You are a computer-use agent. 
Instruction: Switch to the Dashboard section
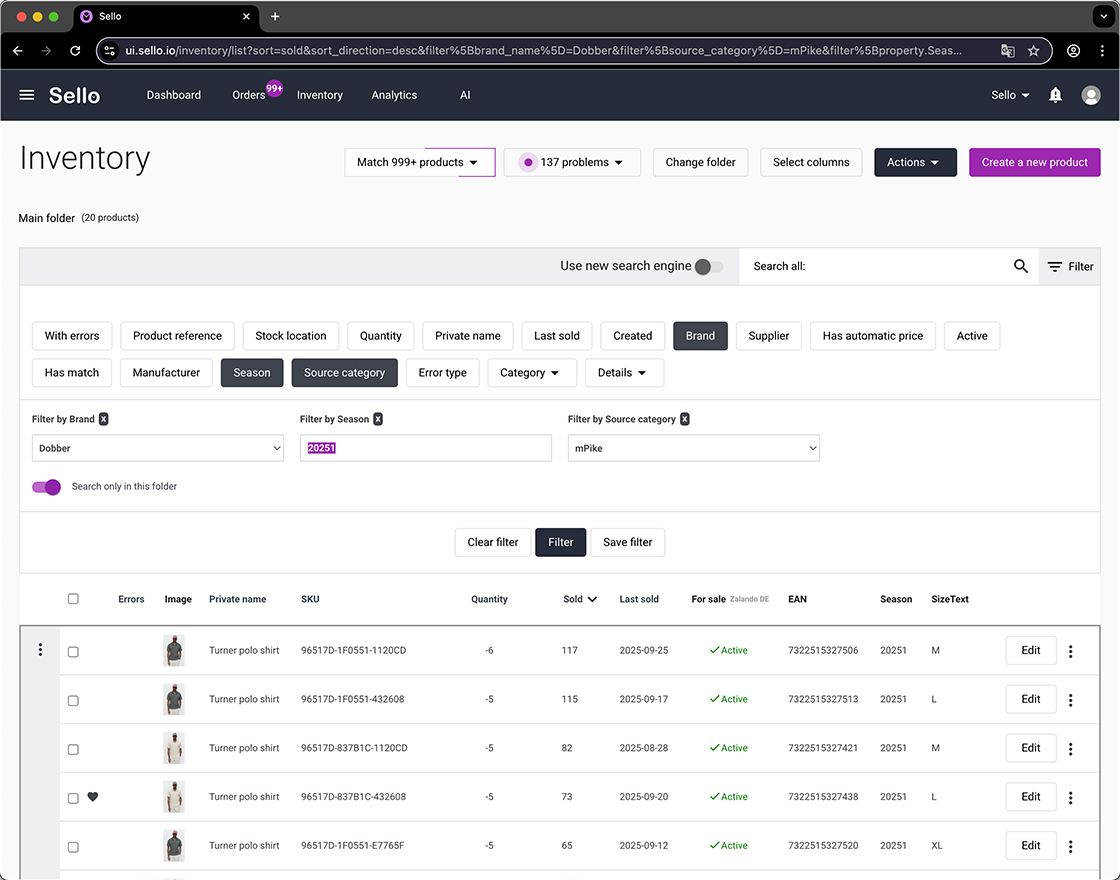click(x=173, y=95)
